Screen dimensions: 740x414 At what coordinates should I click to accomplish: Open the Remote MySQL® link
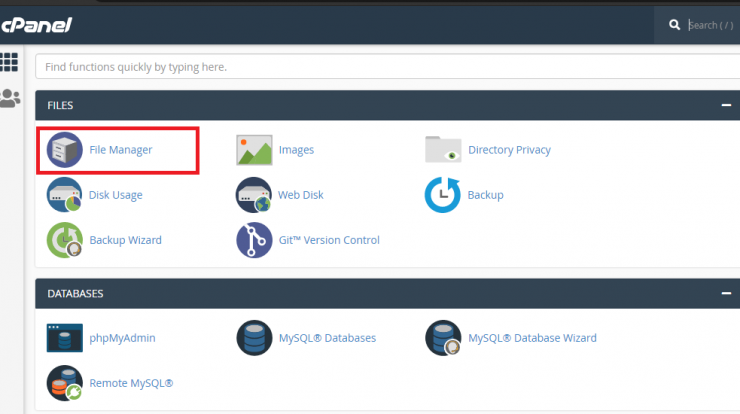[x=131, y=383]
